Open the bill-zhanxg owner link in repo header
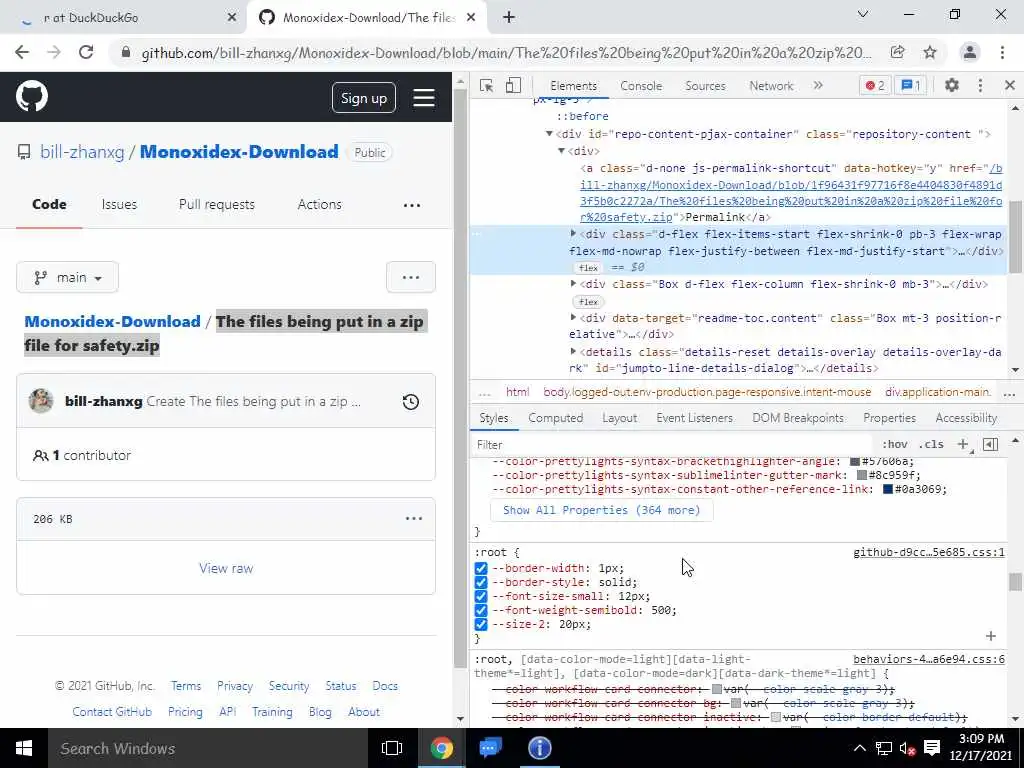 pos(82,152)
